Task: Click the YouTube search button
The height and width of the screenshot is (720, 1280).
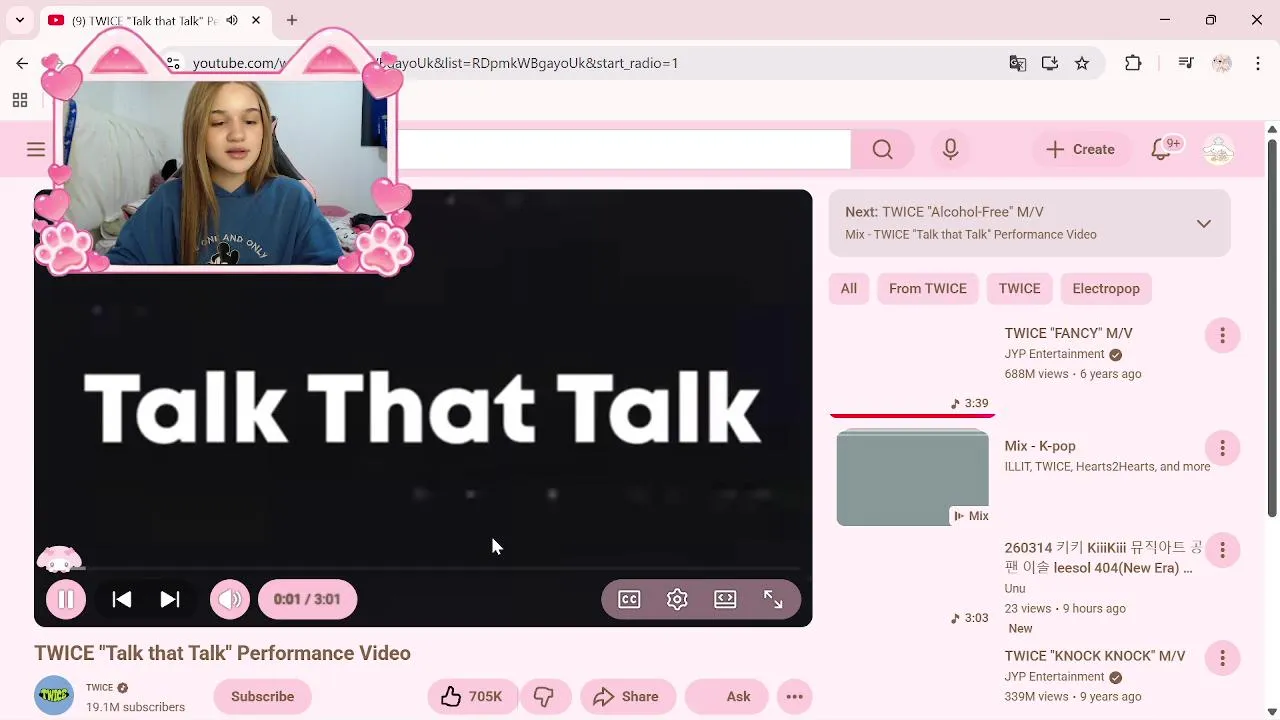Action: tap(882, 149)
